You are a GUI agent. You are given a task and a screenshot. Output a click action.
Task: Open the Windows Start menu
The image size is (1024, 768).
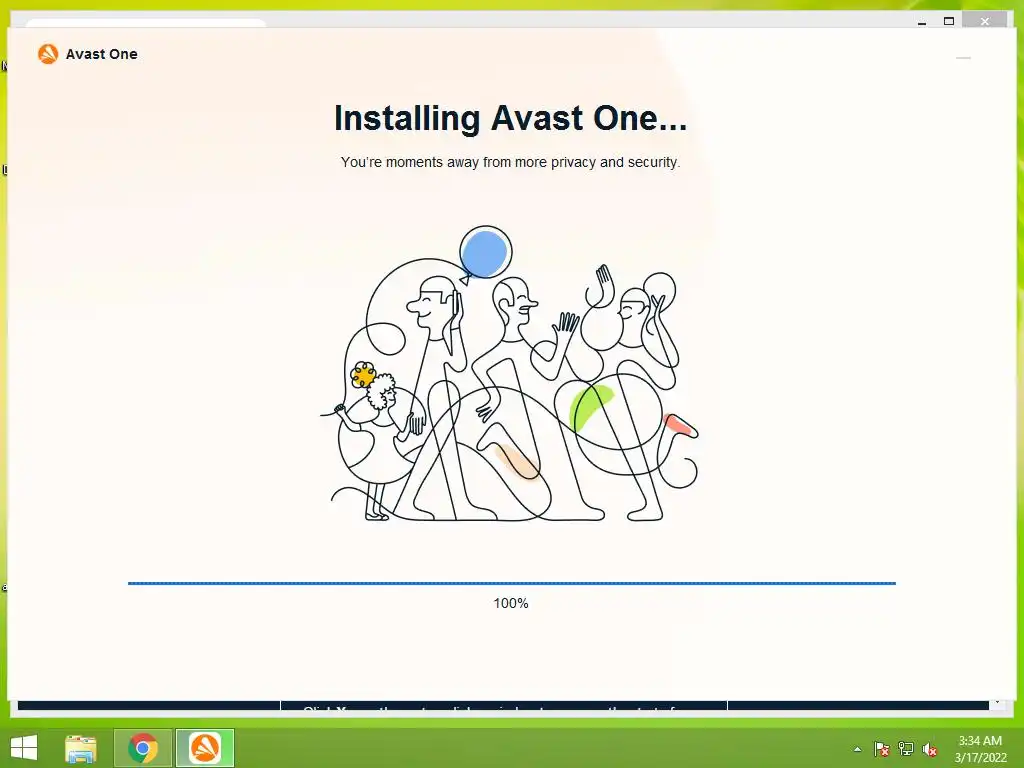coord(24,748)
